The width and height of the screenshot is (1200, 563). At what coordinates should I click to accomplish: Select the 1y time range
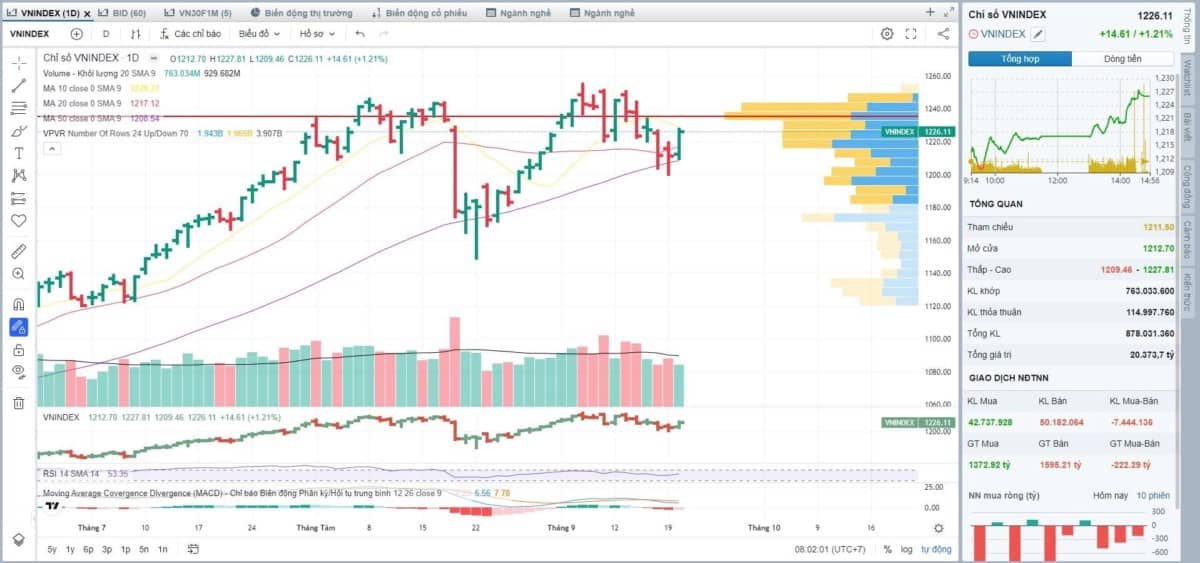point(70,549)
